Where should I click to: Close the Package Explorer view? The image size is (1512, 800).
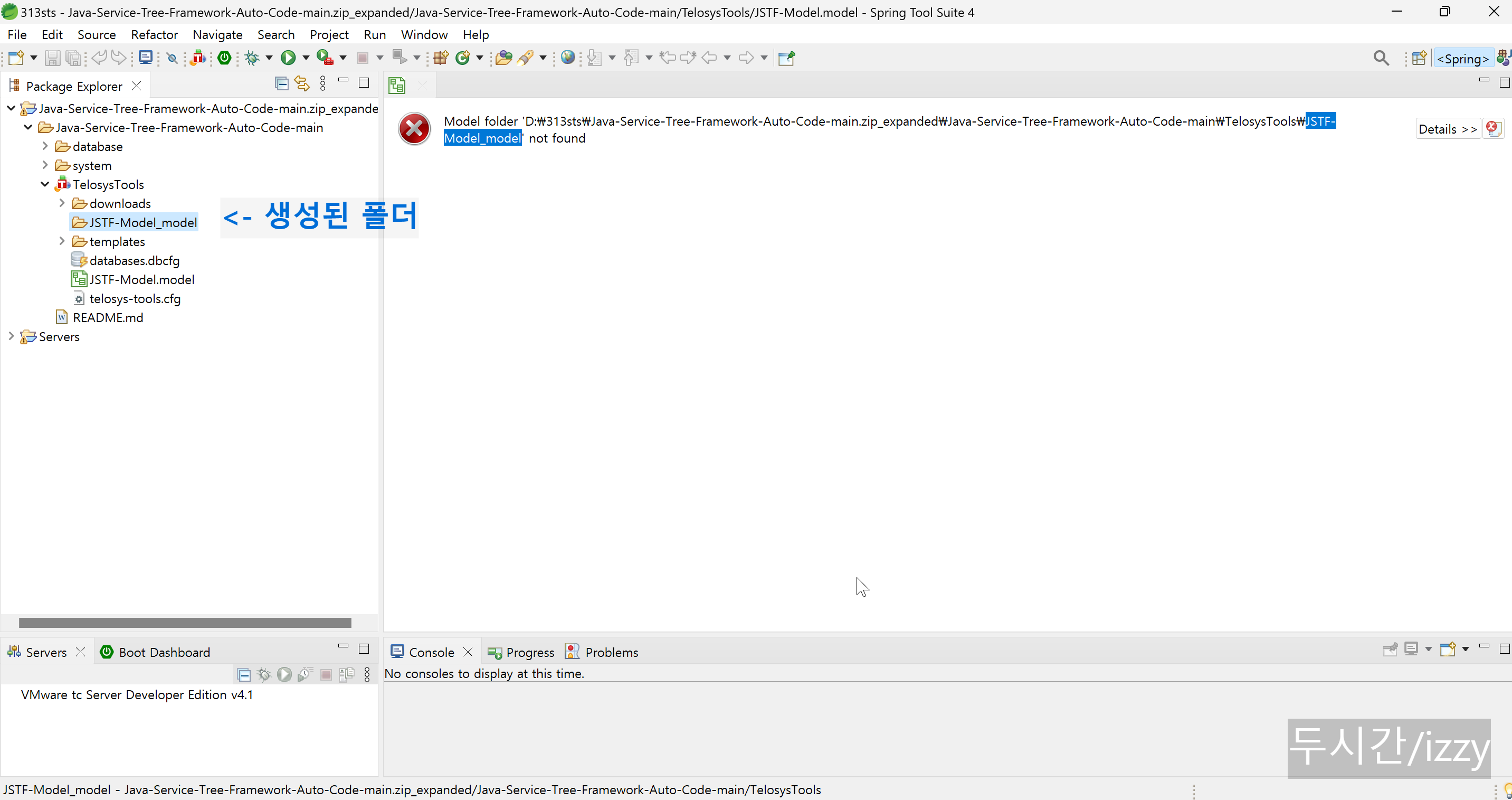point(136,87)
